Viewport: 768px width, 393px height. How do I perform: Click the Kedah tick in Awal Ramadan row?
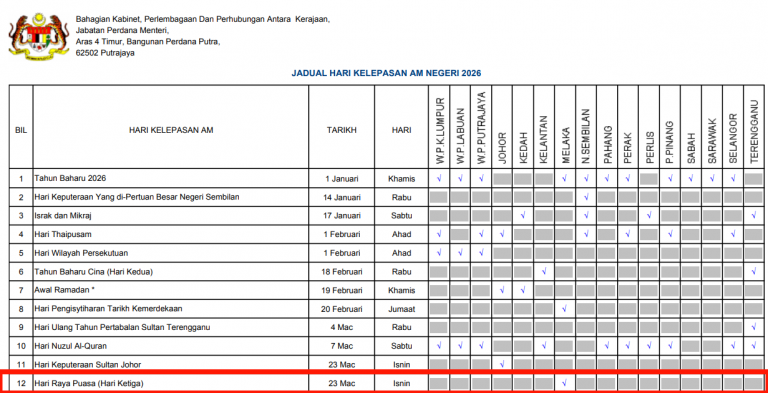click(523, 291)
